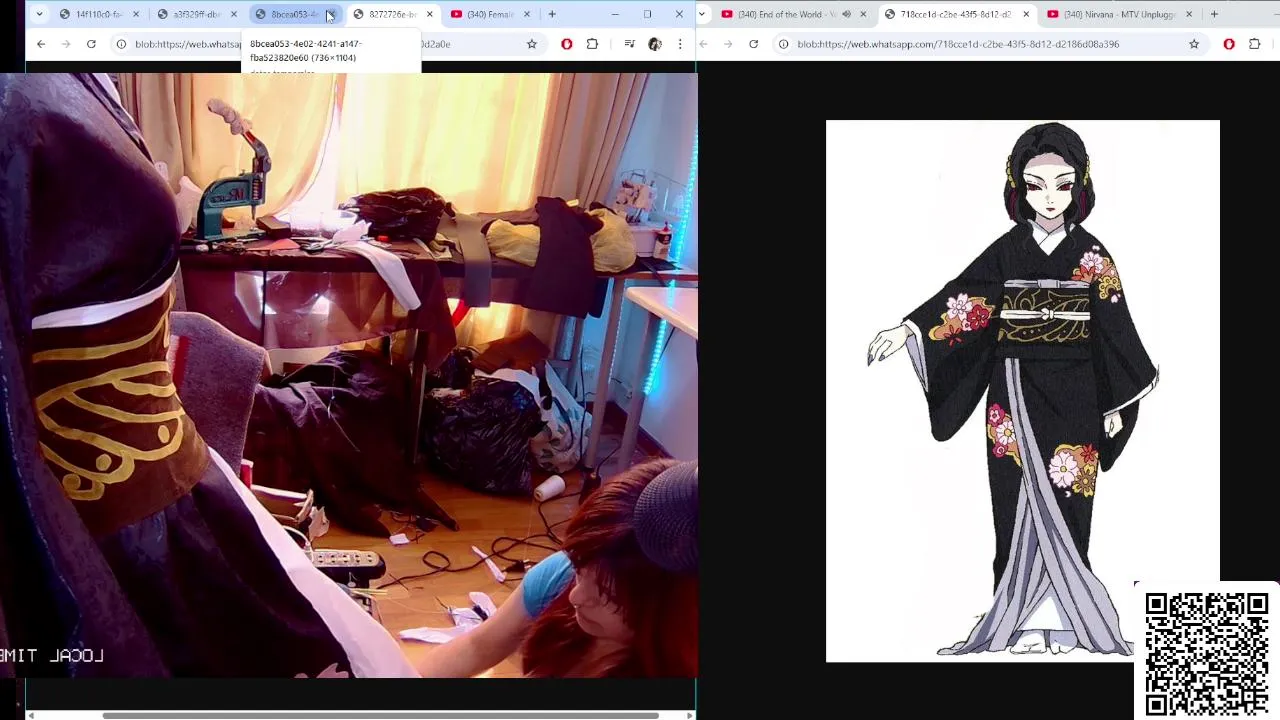
Task: Open red Opera-style extension in left browser
Action: [x=567, y=44]
